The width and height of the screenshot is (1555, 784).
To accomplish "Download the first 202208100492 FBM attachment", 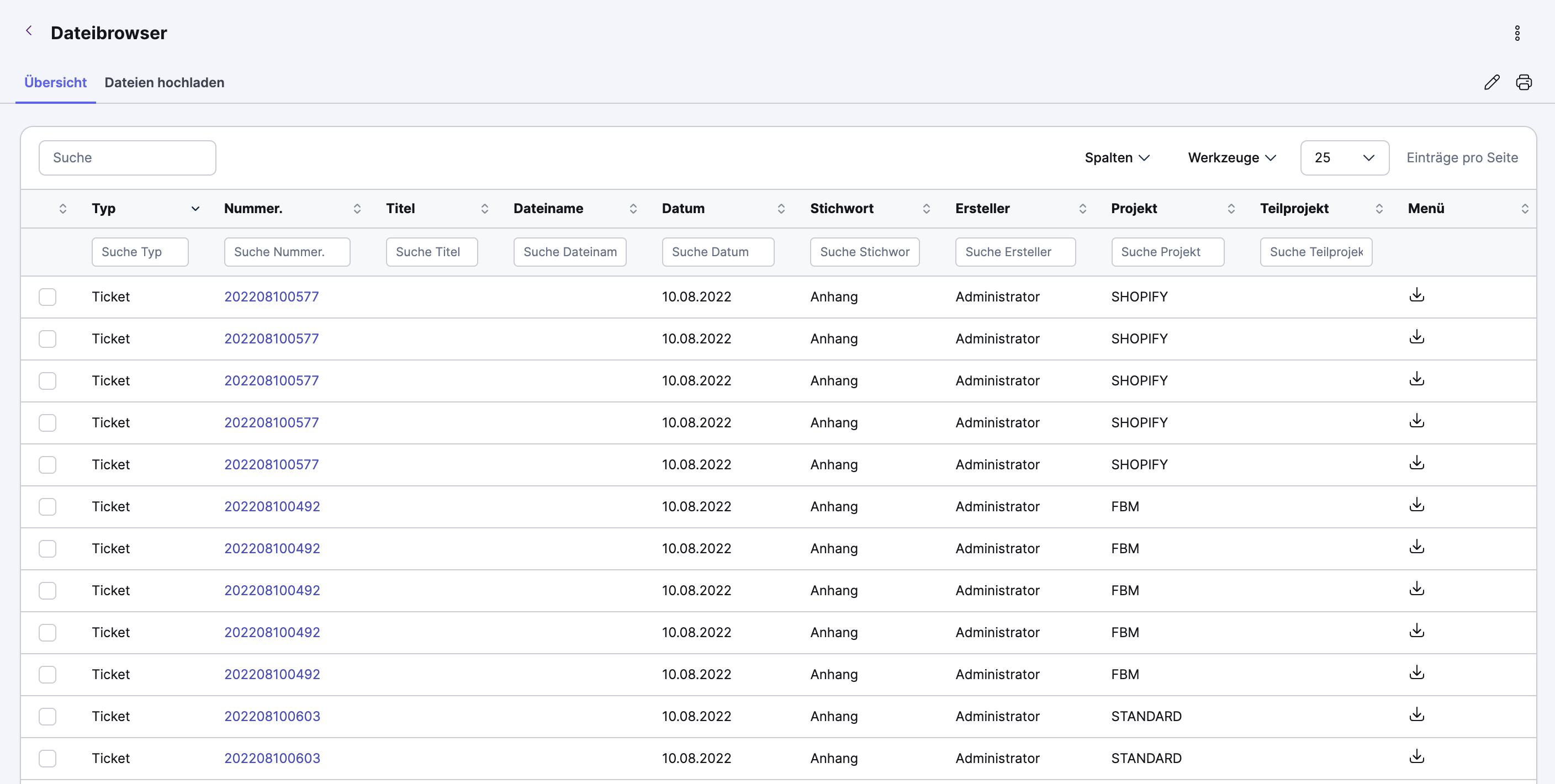I will pos(1416,505).
